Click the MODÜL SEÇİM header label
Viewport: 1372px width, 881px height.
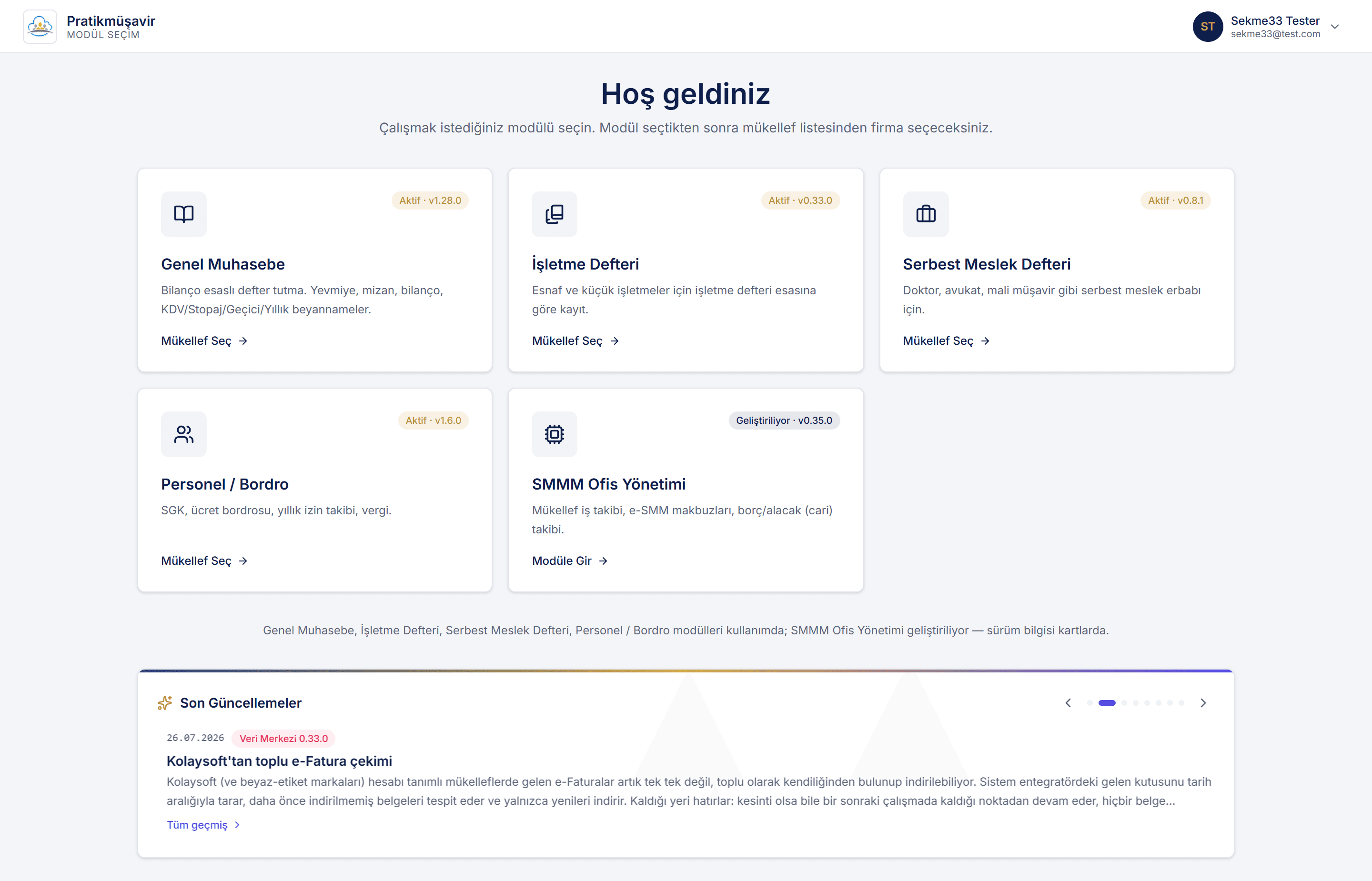point(103,35)
